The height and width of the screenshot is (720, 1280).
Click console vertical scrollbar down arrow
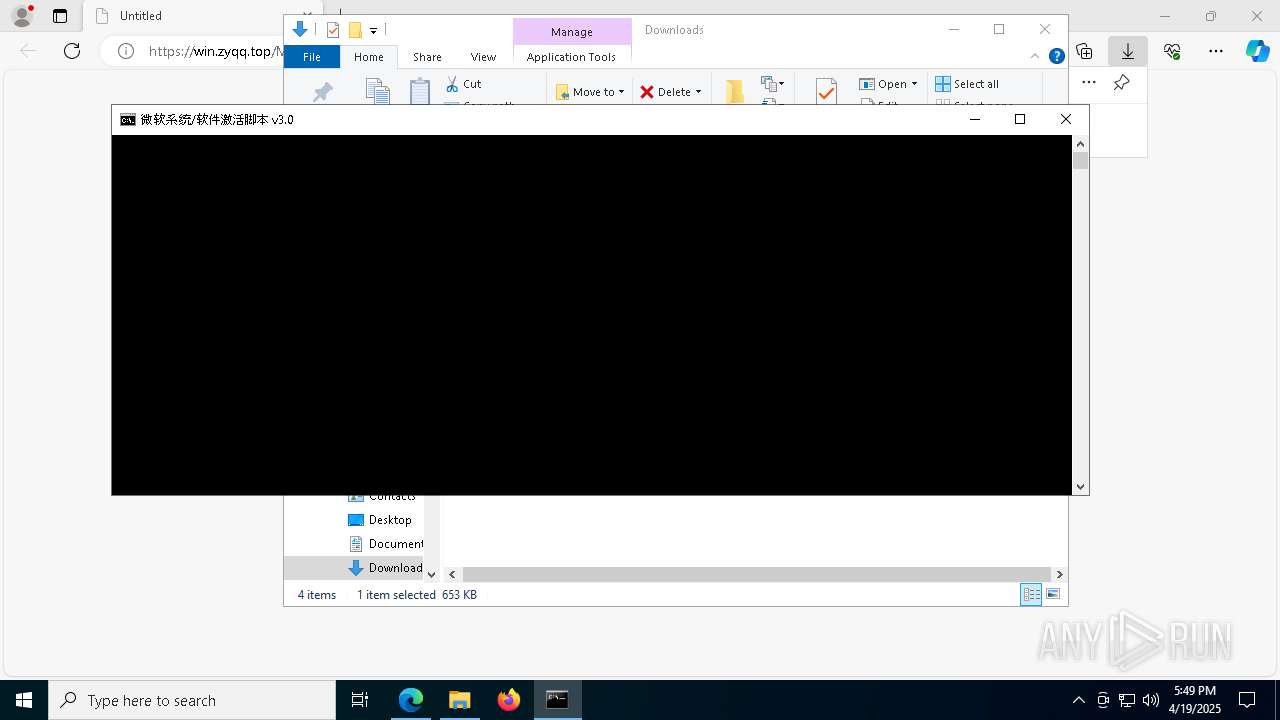(1080, 487)
